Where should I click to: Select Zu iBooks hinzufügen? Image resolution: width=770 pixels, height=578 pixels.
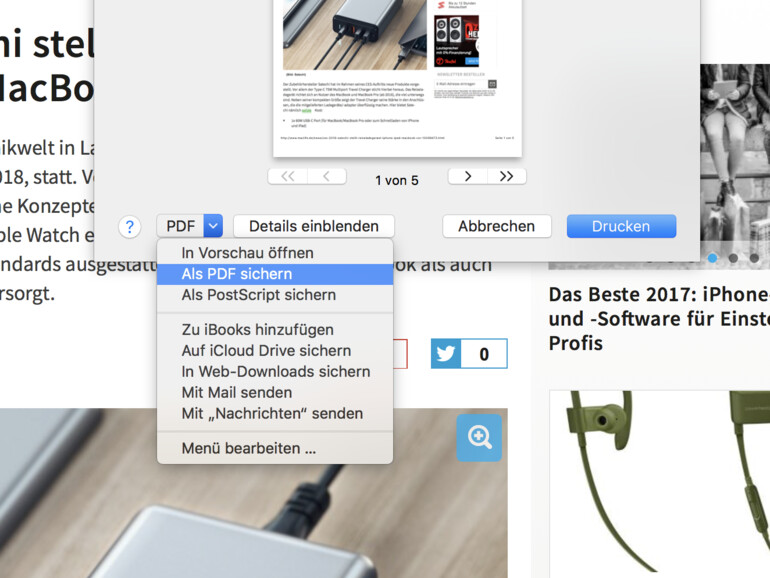(275, 330)
